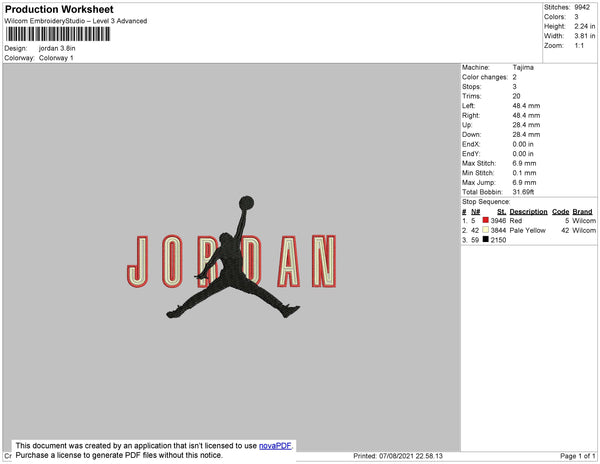Click the Zoom value '1:1'

click(579, 46)
